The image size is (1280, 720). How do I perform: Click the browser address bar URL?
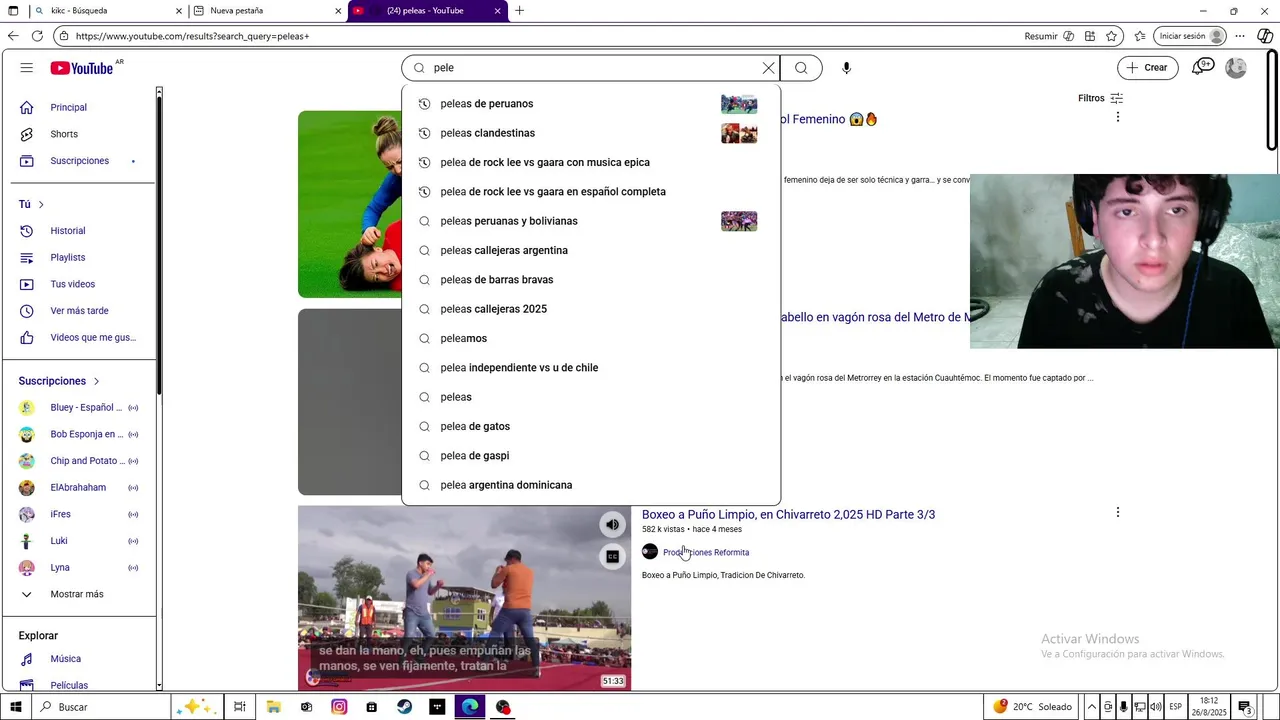point(192,36)
